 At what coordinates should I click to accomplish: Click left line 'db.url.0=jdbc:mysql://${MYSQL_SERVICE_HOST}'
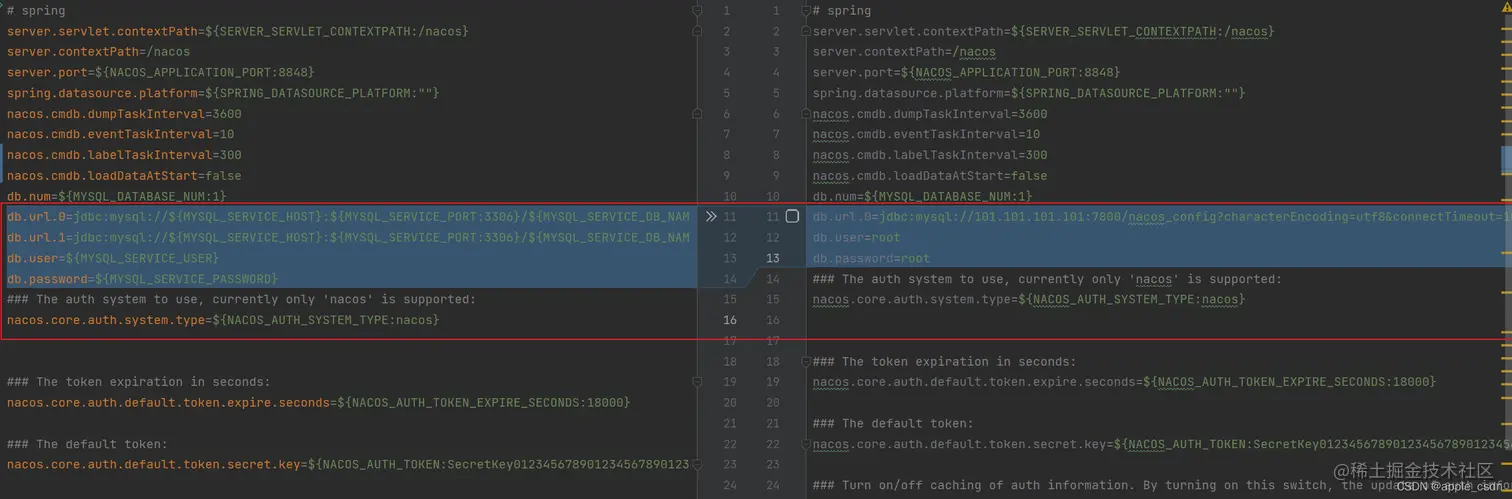[x=348, y=216]
